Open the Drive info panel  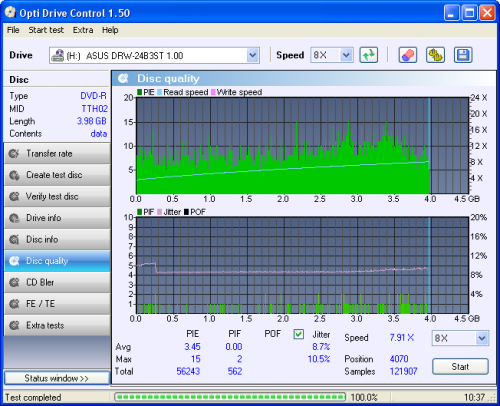point(57,218)
